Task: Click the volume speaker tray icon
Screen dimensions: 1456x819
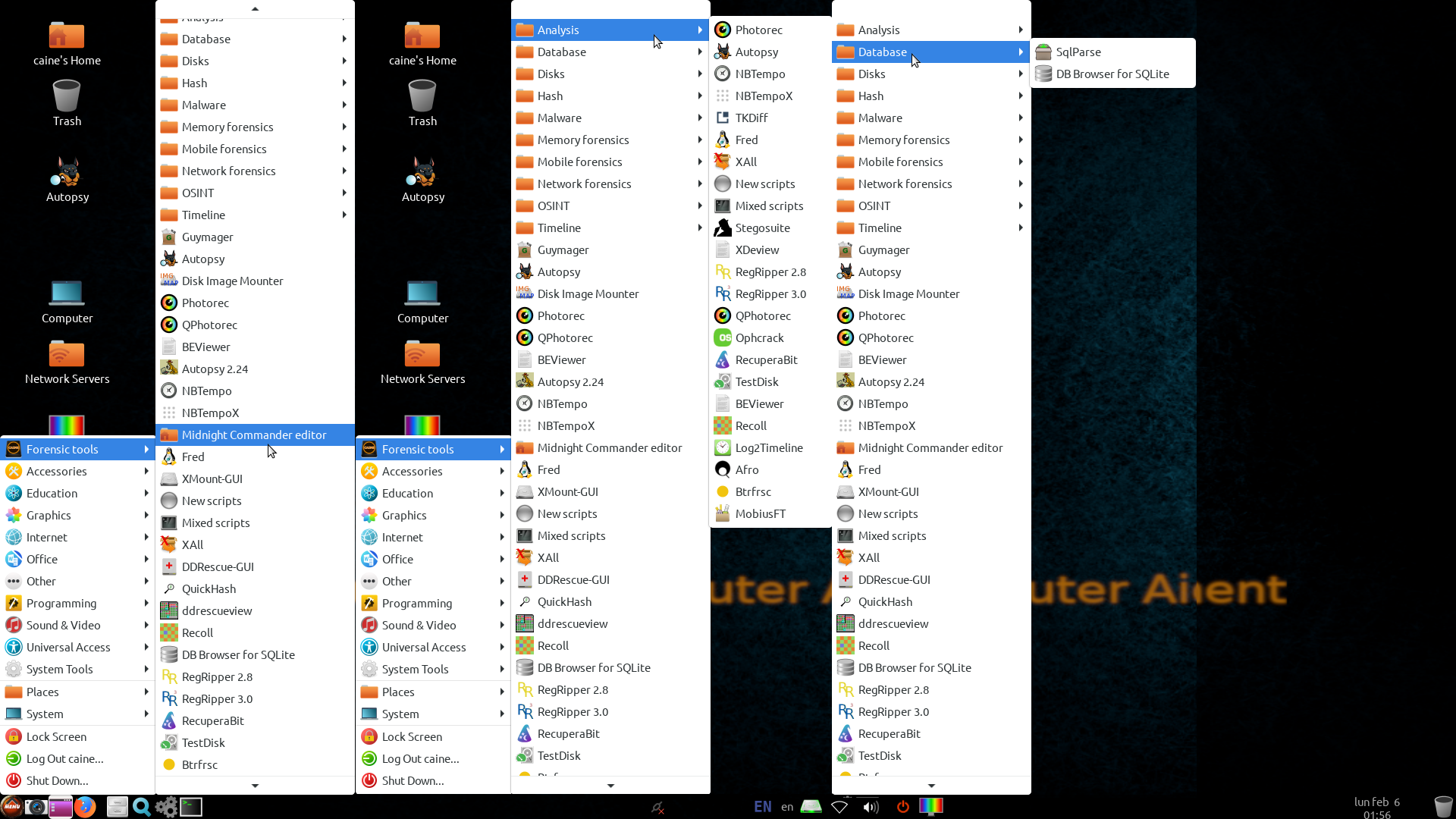Action: (870, 806)
